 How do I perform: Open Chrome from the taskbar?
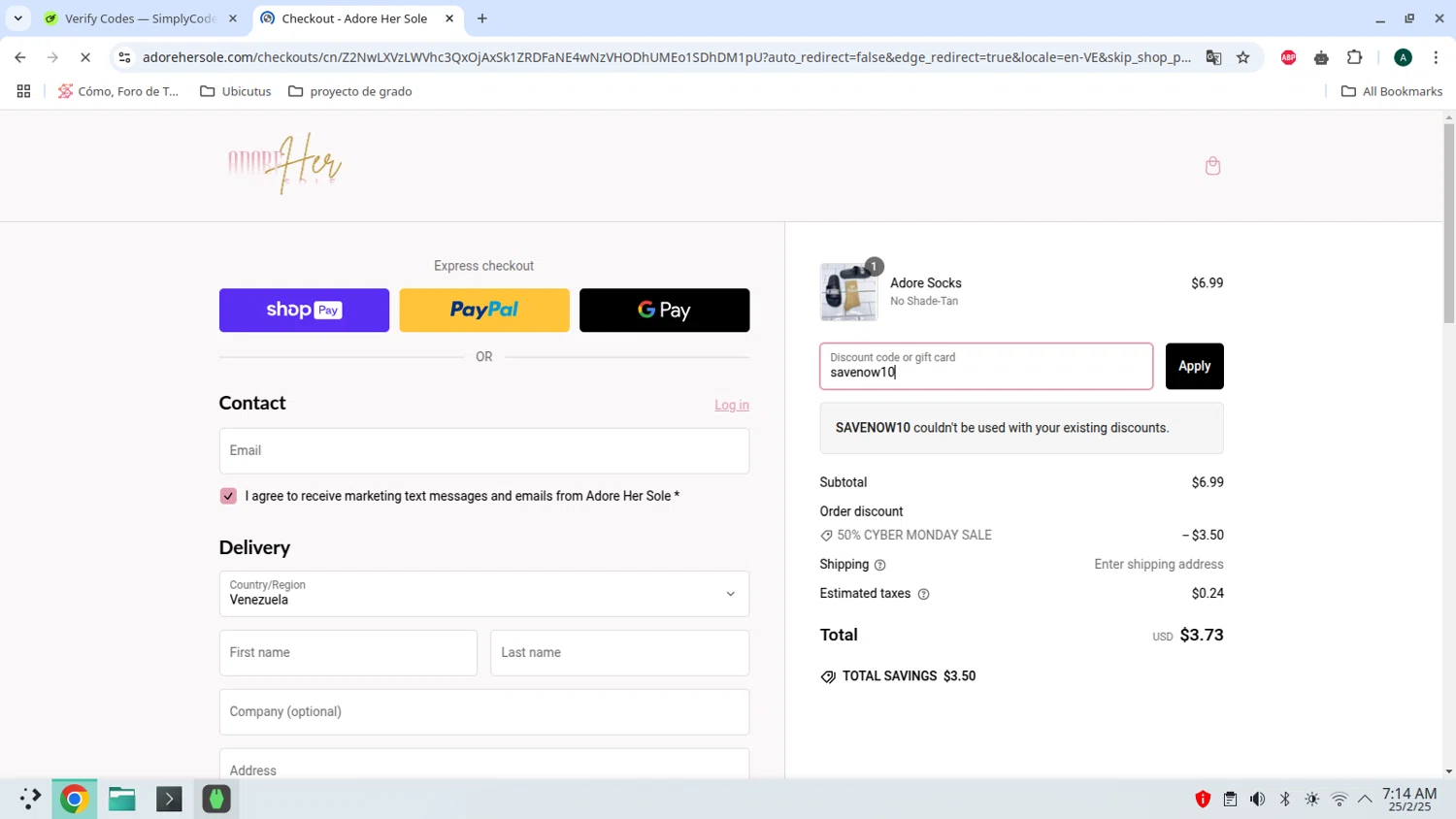click(x=74, y=799)
